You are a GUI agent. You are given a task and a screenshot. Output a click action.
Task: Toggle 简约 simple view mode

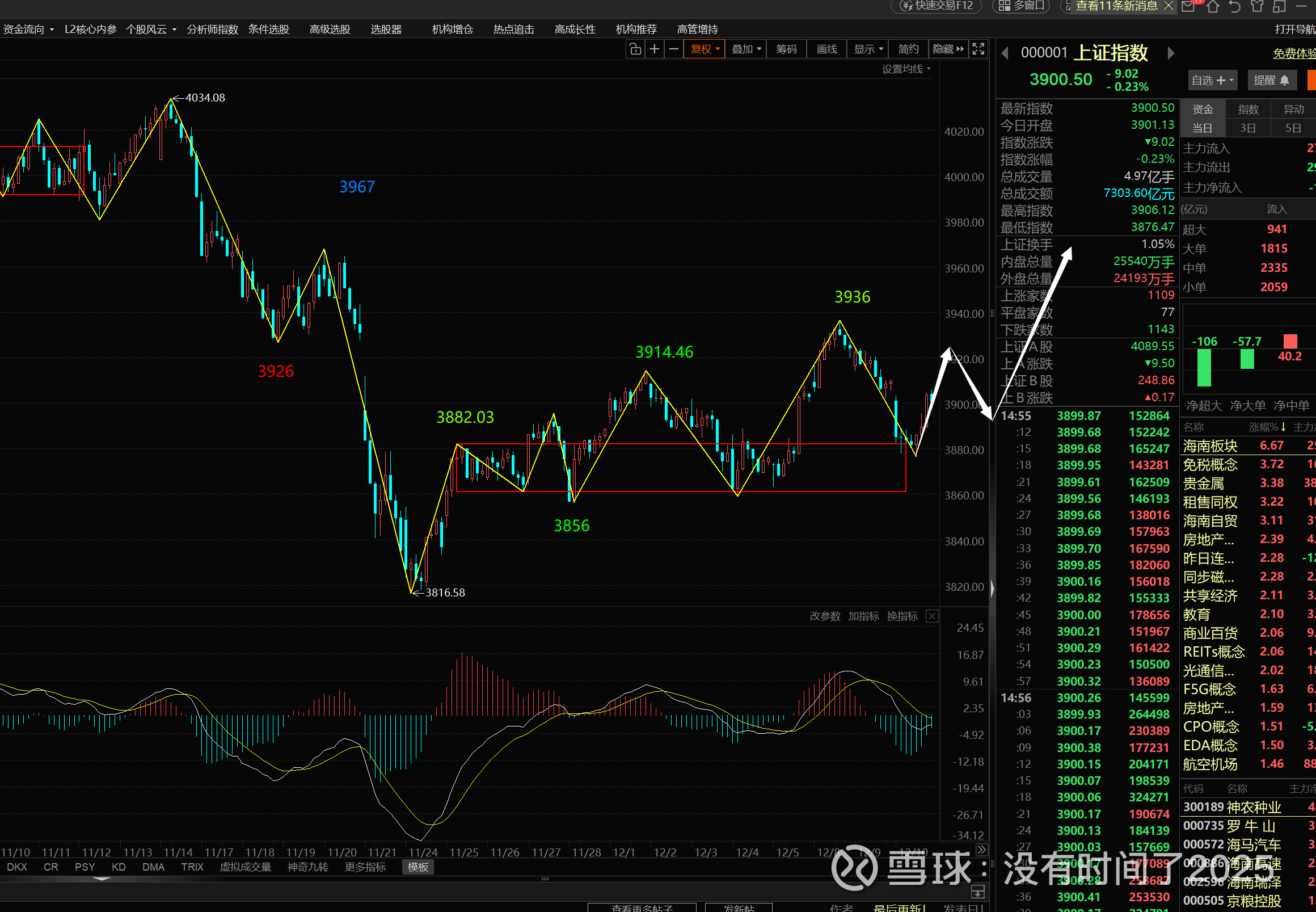908,50
